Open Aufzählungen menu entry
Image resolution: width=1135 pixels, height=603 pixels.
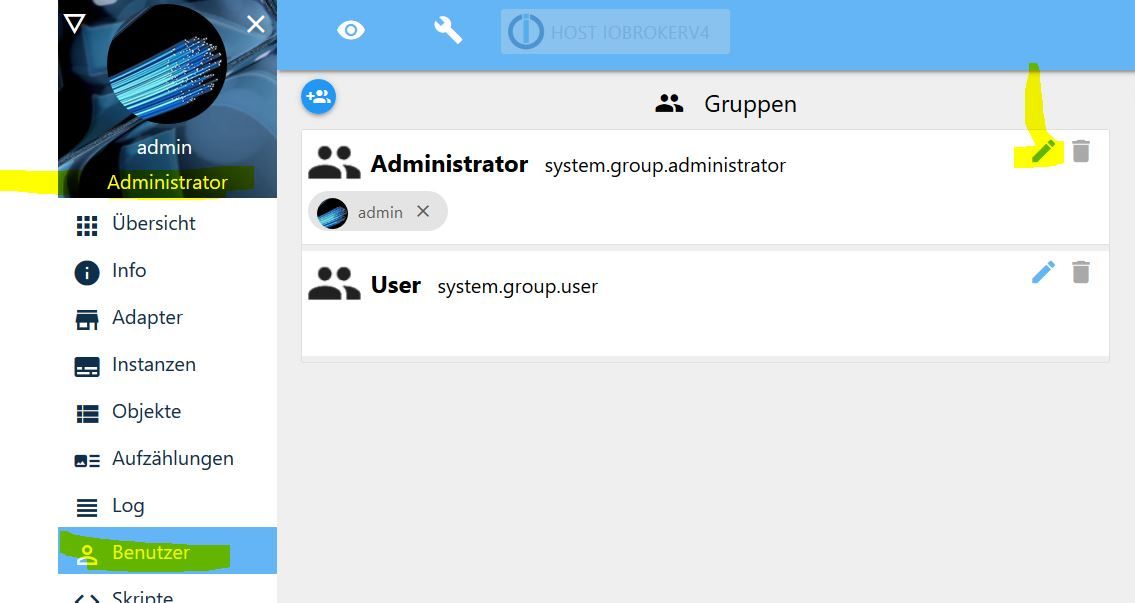click(167, 459)
